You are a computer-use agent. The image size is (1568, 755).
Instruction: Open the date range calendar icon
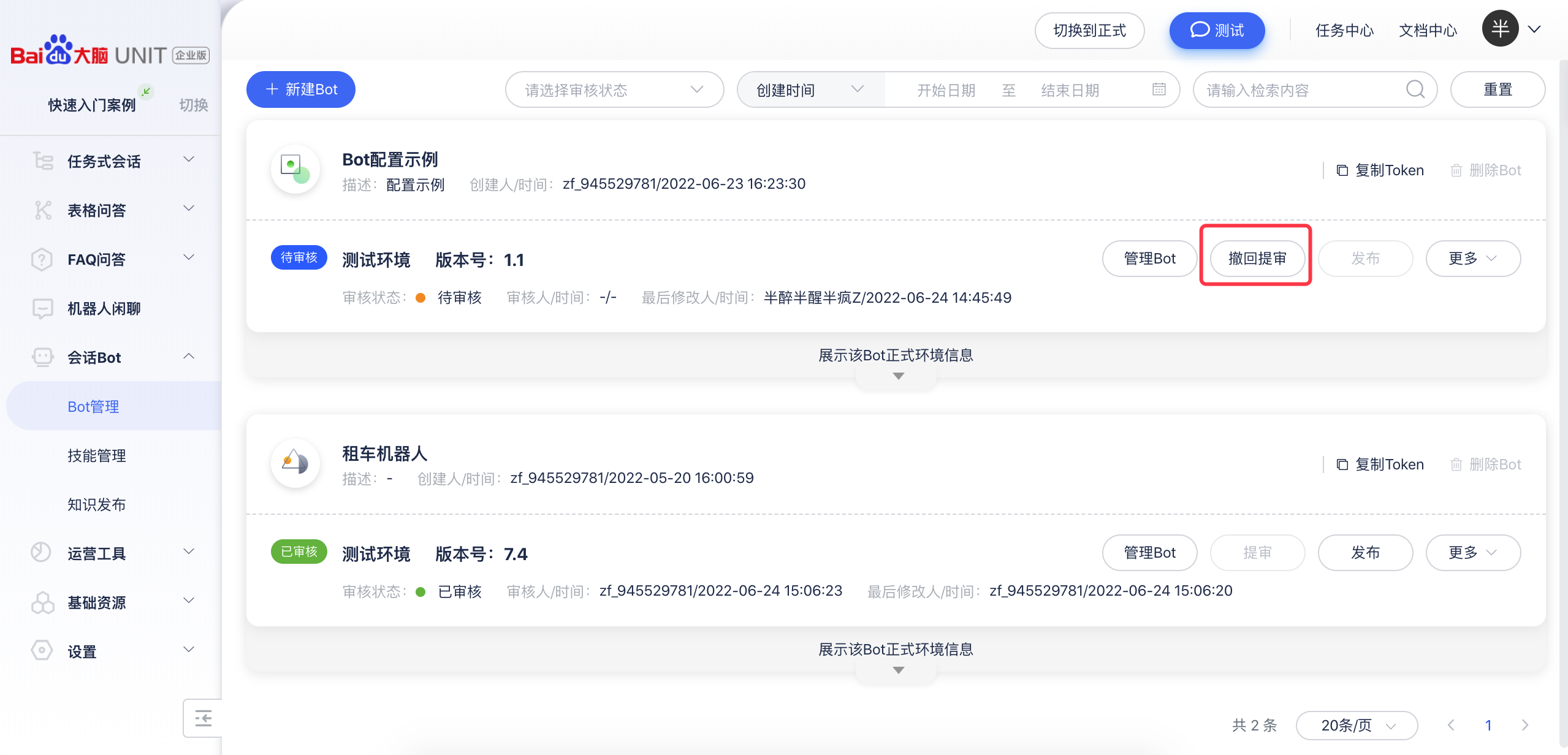pos(1159,89)
